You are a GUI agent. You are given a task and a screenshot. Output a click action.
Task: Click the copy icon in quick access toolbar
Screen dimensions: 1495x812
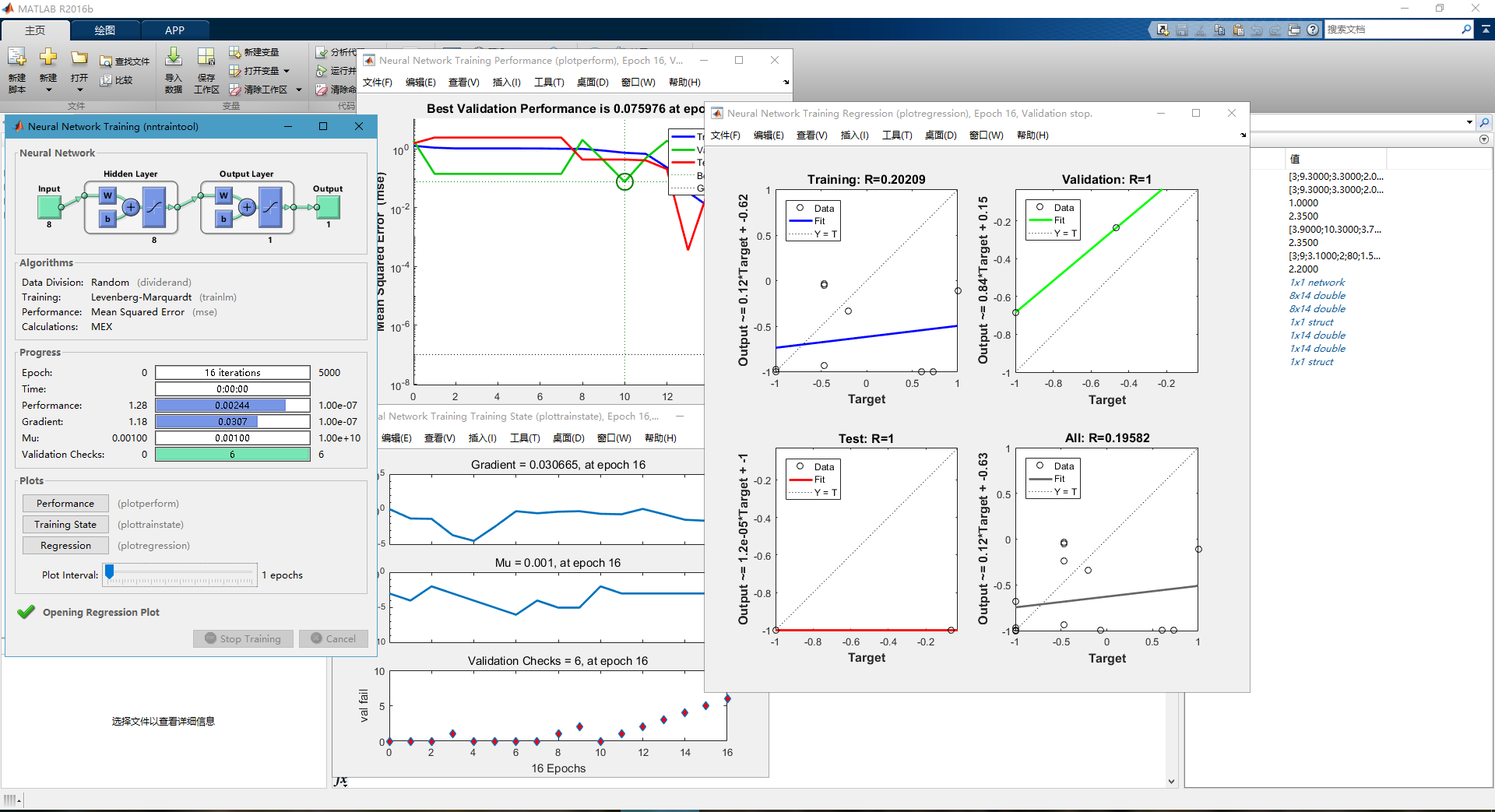coord(1219,30)
